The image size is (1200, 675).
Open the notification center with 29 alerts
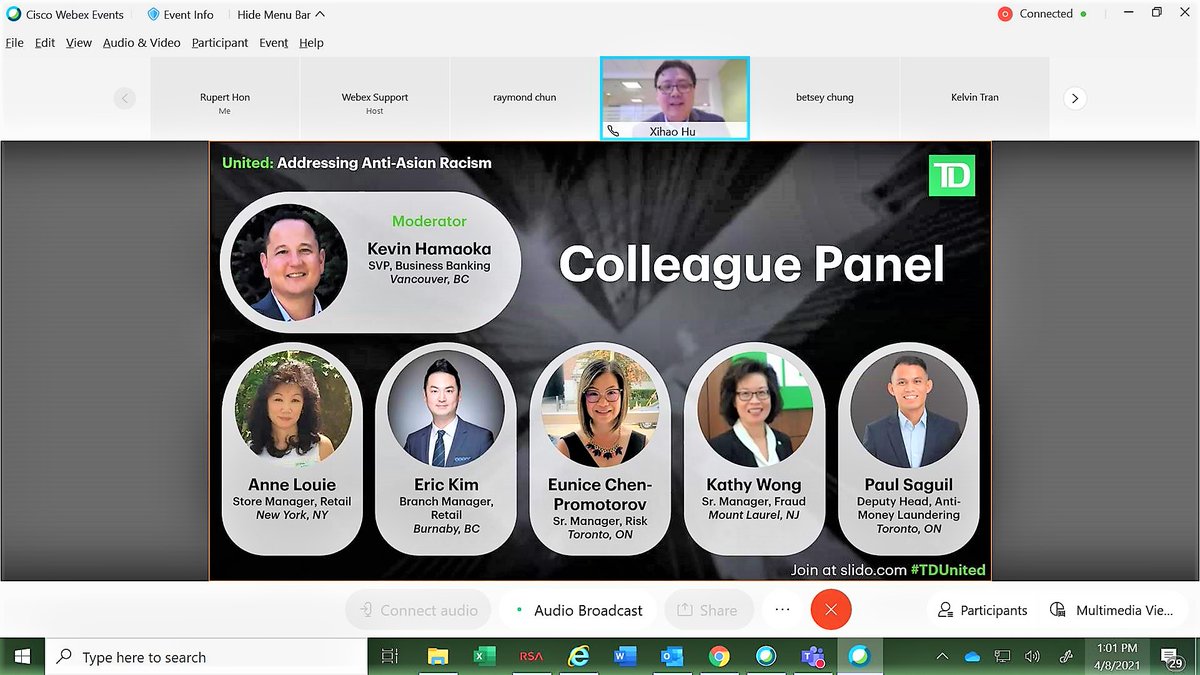pyautogui.click(x=1170, y=657)
